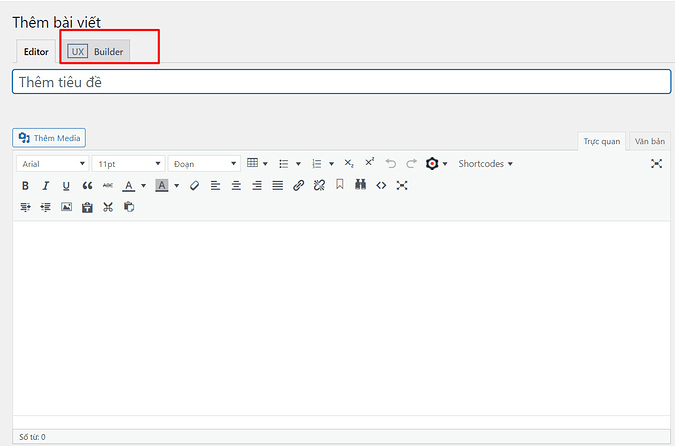675x446 pixels.
Task: Open the text color picker arrow
Action: pos(144,186)
